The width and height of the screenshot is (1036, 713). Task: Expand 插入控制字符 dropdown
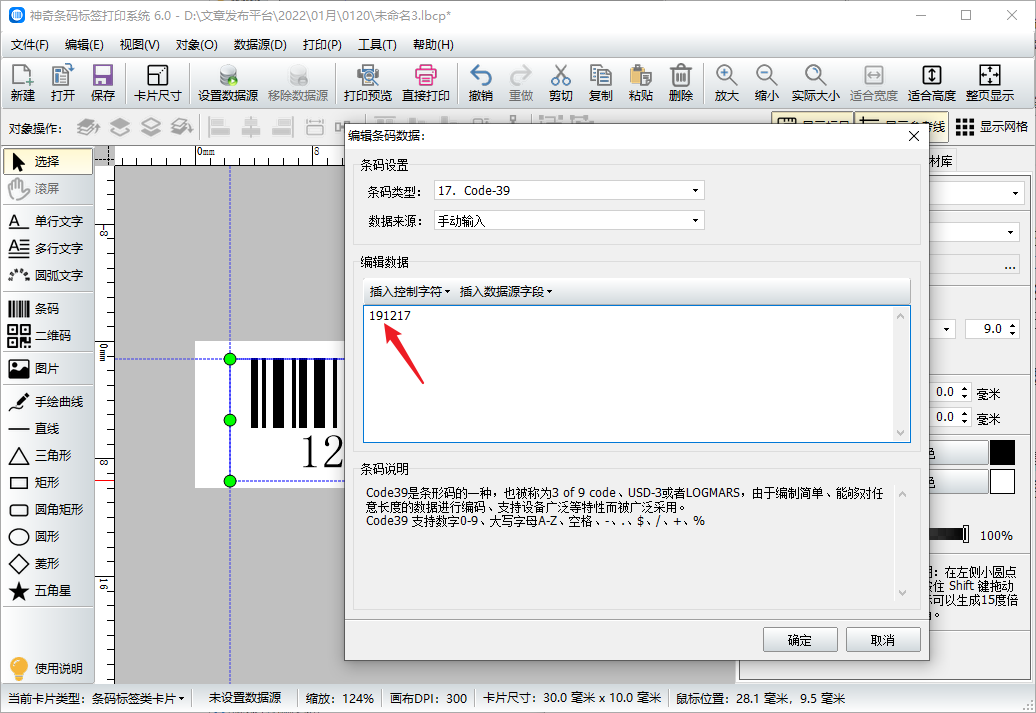410,291
